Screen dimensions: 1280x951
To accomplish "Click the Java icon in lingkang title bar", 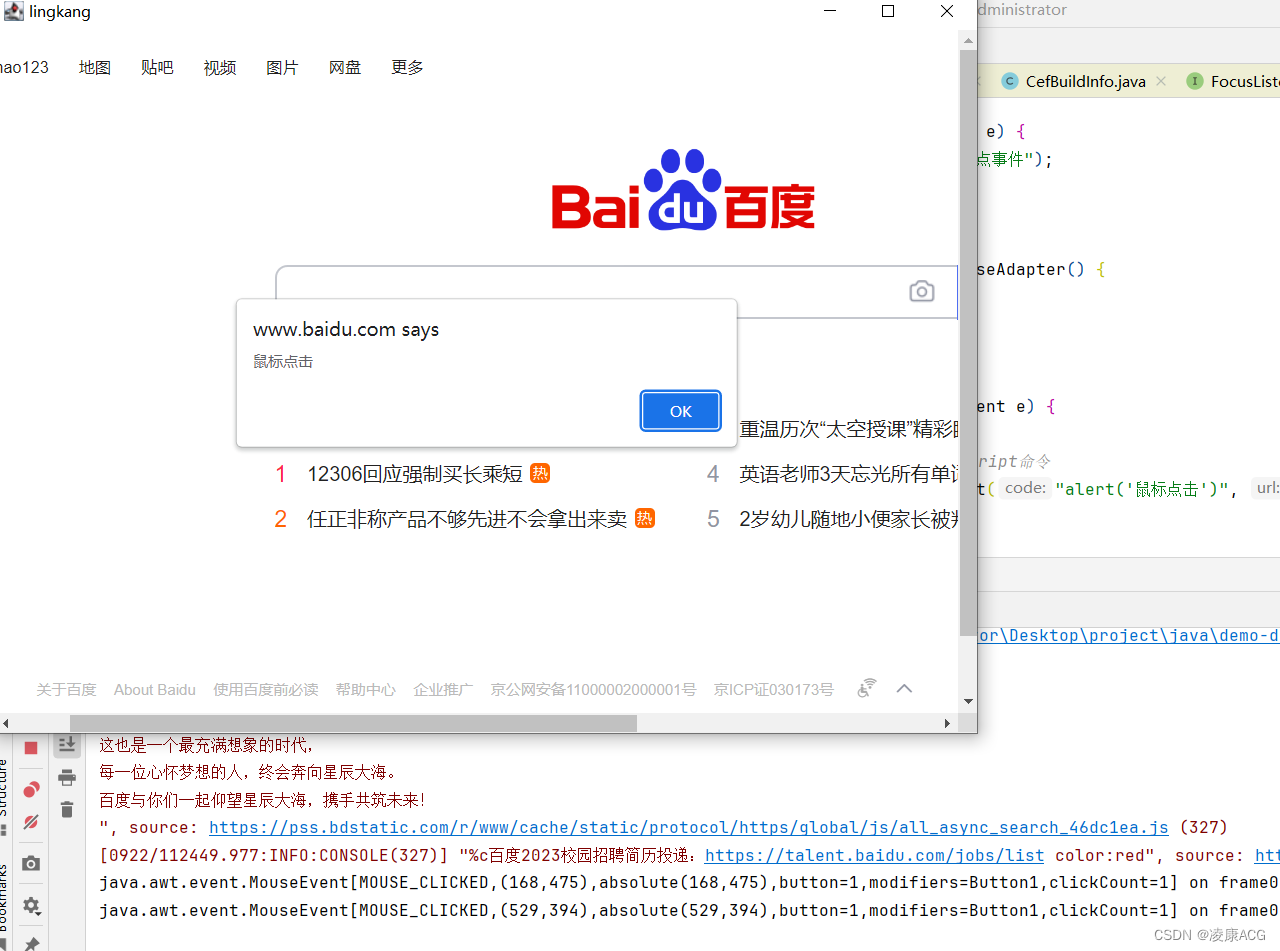I will [x=13, y=11].
